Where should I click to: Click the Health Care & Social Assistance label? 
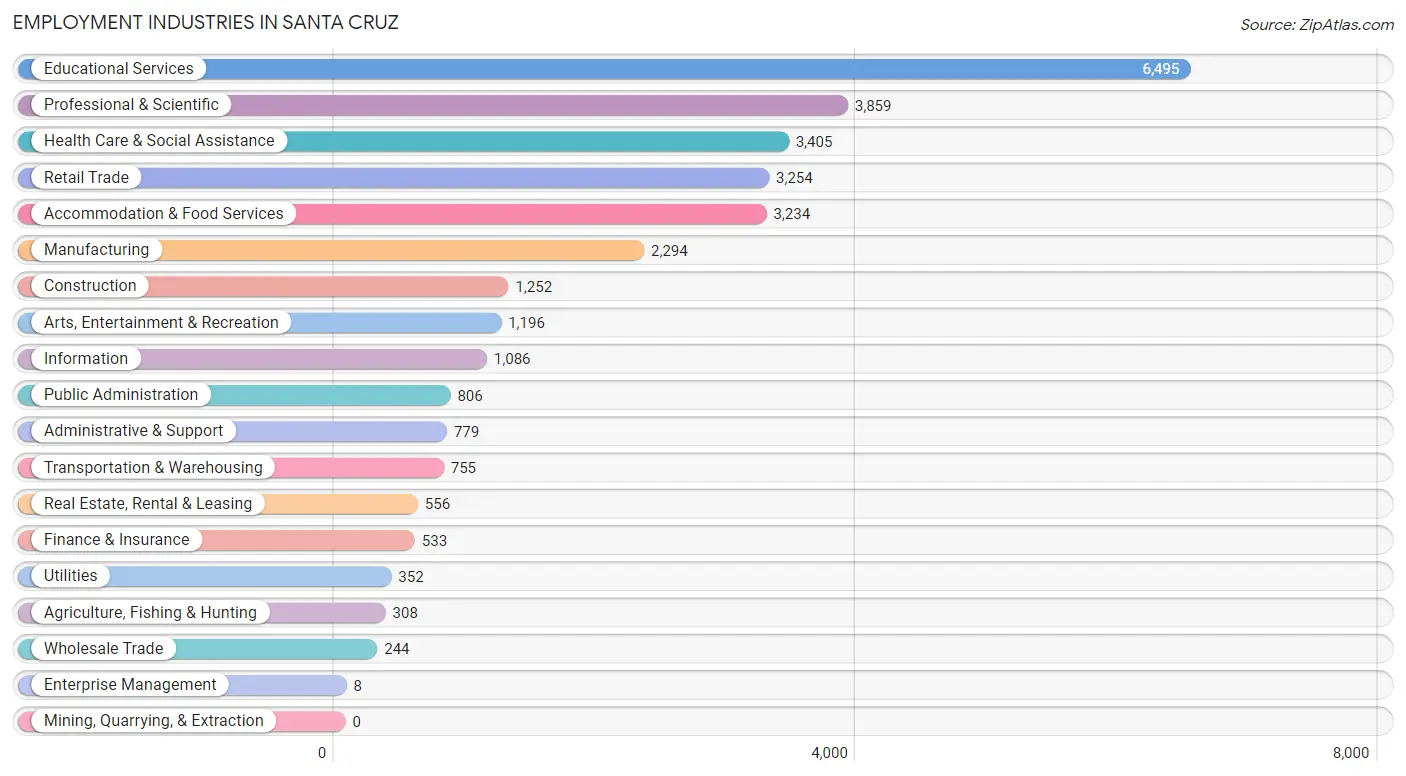(159, 141)
